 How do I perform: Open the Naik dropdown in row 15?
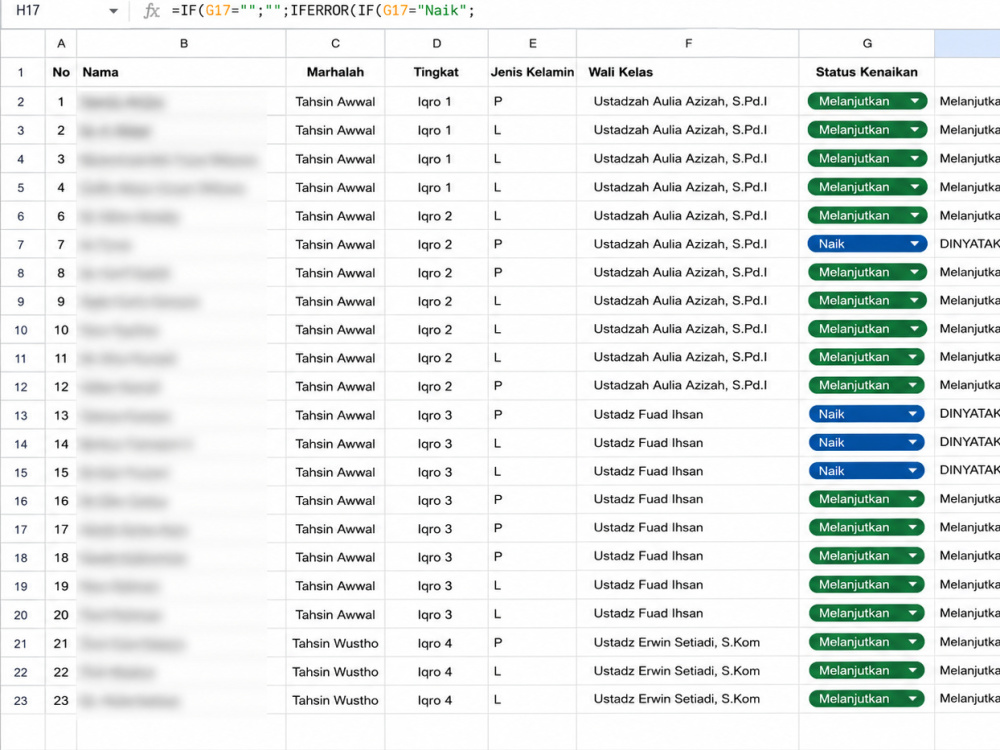(x=913, y=471)
